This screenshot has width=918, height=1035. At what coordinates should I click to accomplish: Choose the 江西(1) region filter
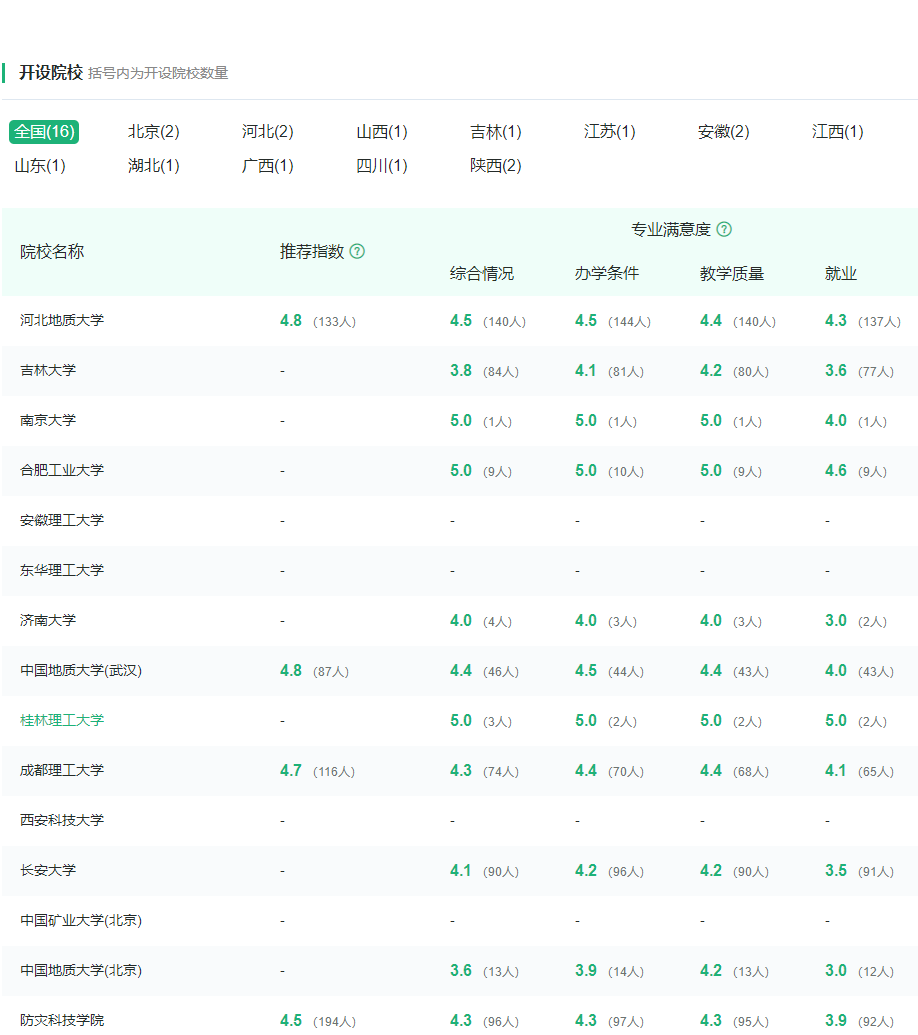pos(837,131)
